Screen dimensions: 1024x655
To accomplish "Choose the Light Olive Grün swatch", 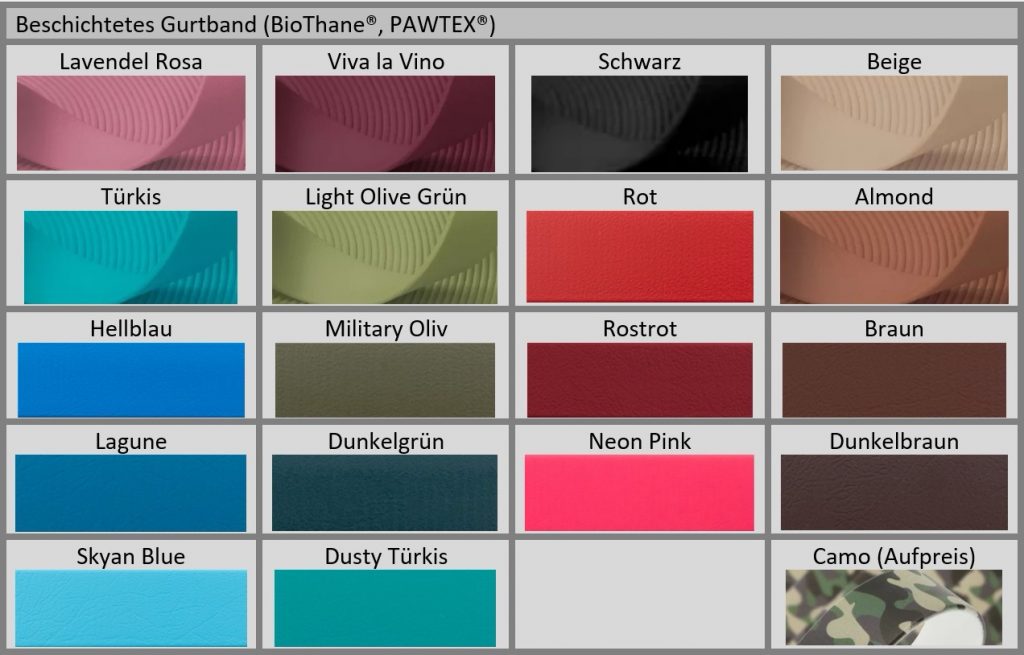I will pos(385,257).
